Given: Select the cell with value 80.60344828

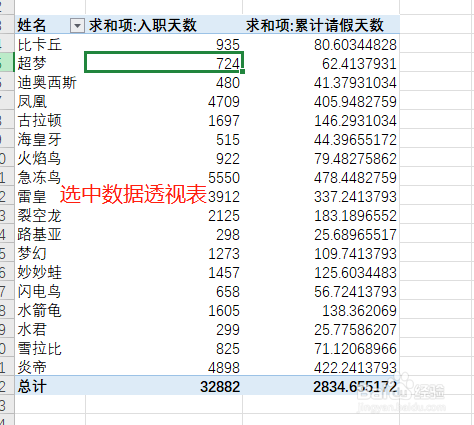Looking at the screenshot, I should click(321, 44).
